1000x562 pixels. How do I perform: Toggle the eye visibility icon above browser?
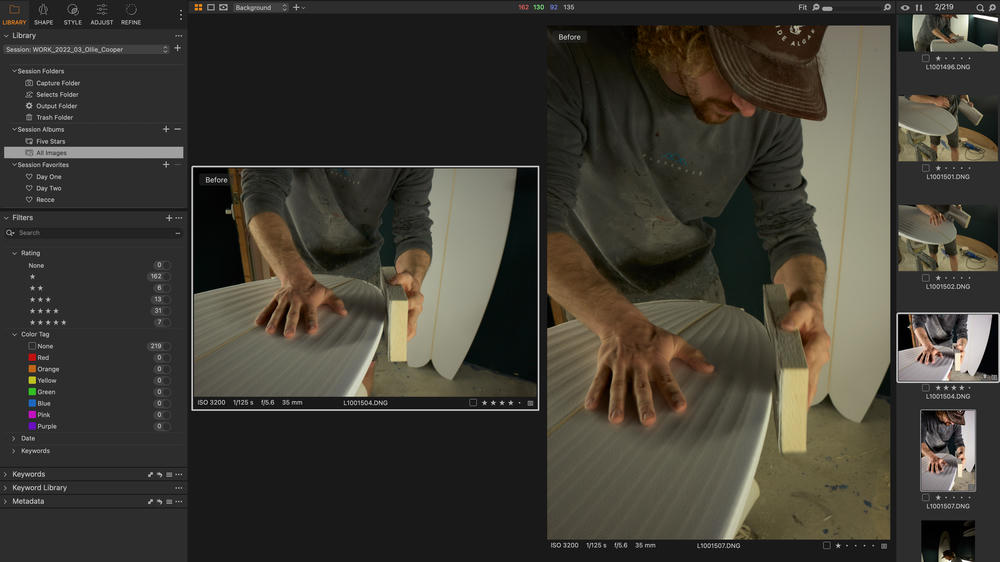tap(905, 7)
